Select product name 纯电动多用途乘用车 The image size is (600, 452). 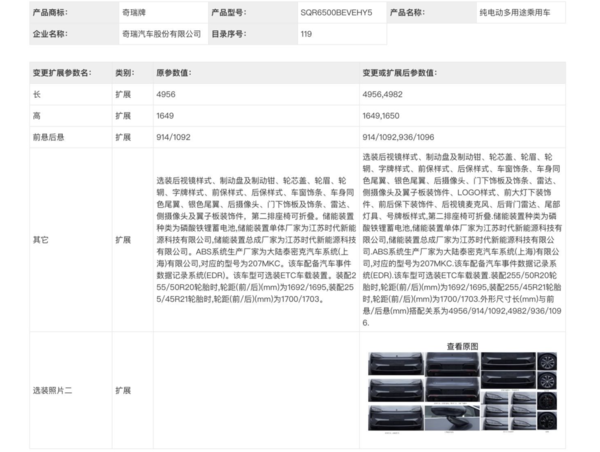pyautogui.click(x=515, y=13)
